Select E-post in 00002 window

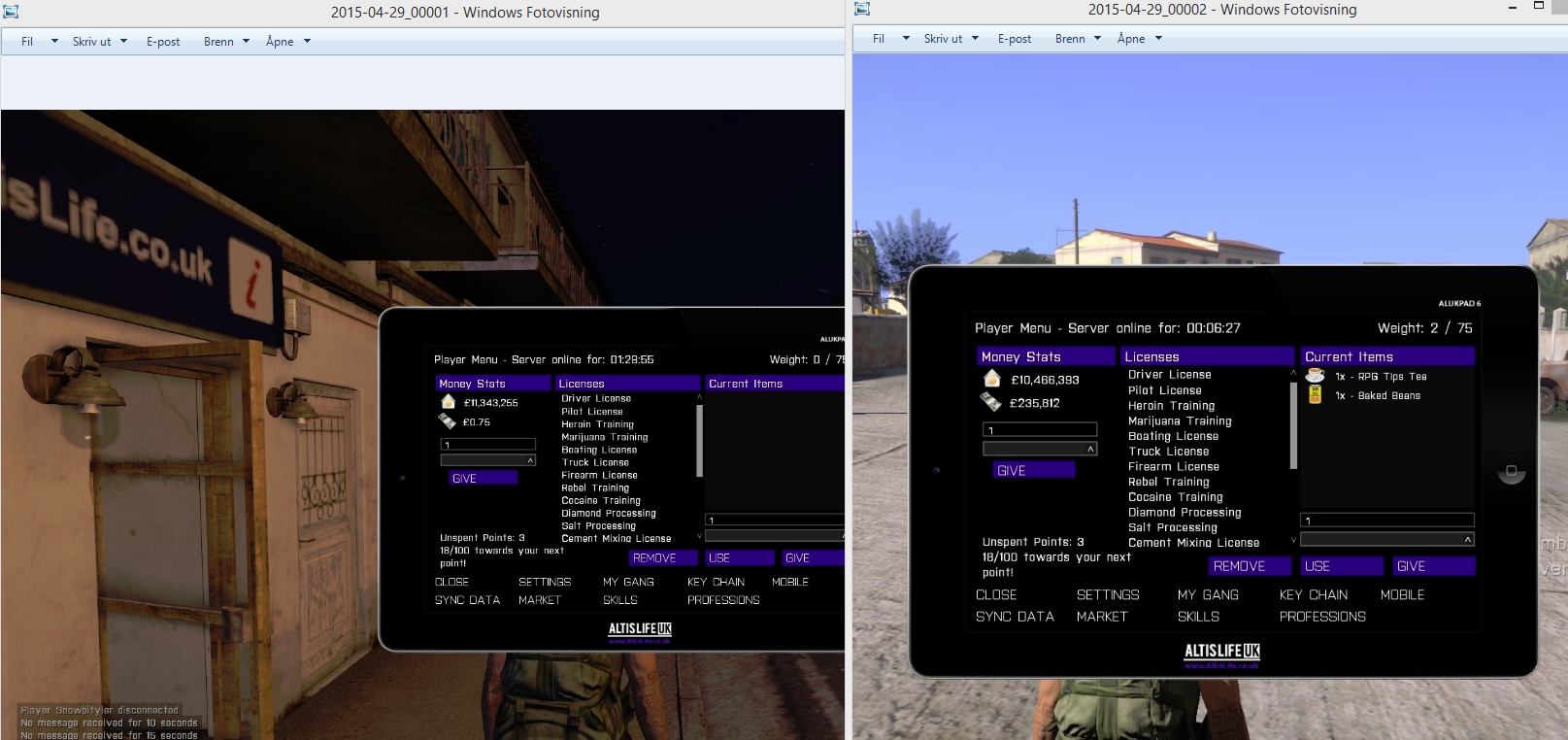pos(1015,38)
